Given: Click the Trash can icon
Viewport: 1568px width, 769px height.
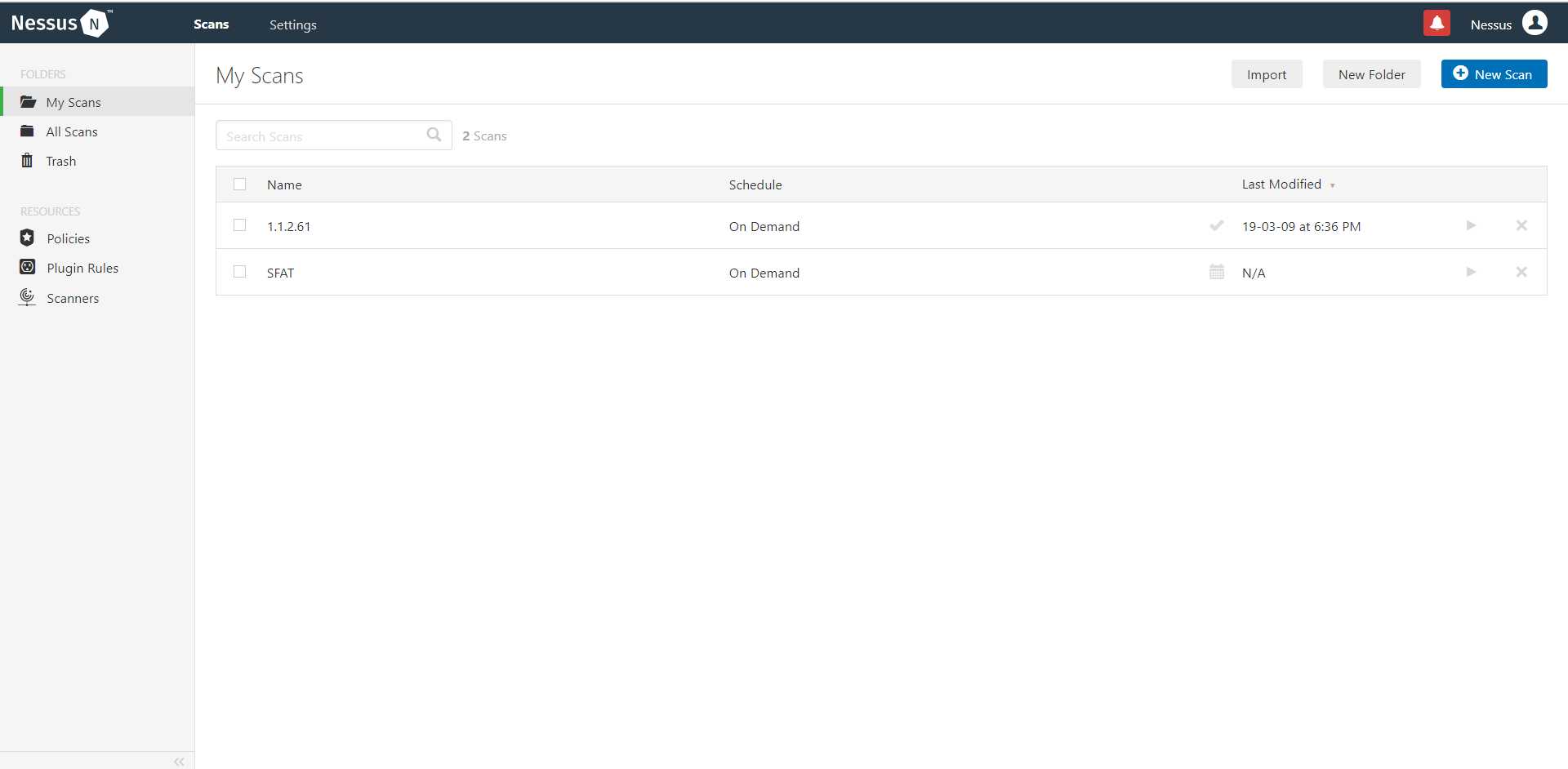Looking at the screenshot, I should (x=27, y=160).
